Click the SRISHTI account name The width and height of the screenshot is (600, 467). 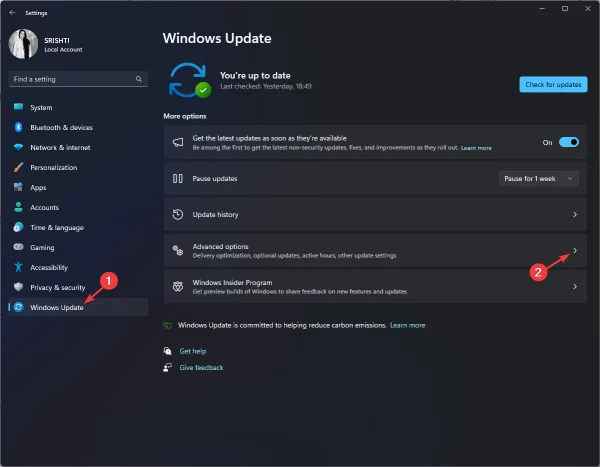pos(57,40)
